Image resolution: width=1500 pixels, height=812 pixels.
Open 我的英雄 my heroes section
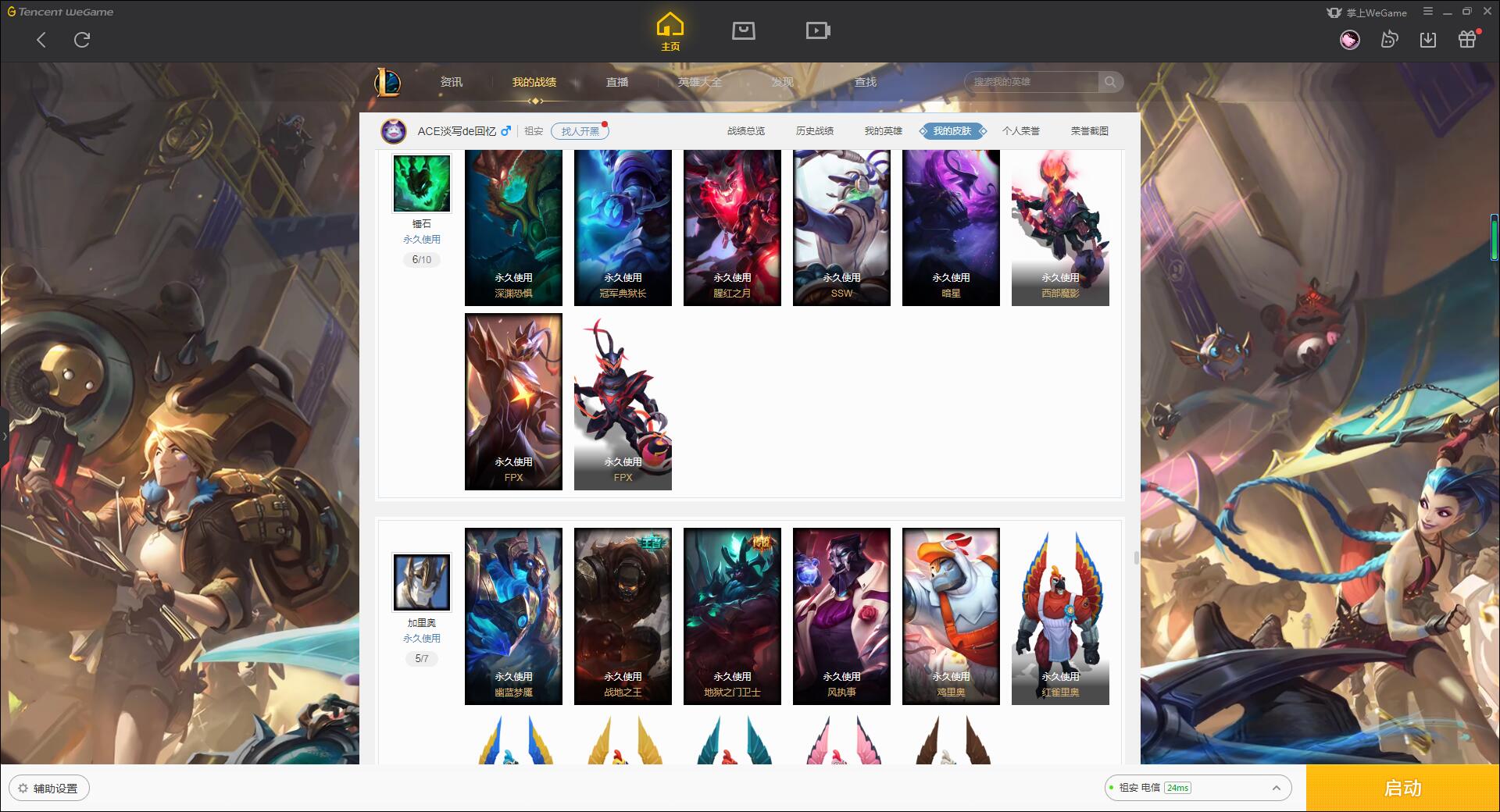tap(884, 131)
